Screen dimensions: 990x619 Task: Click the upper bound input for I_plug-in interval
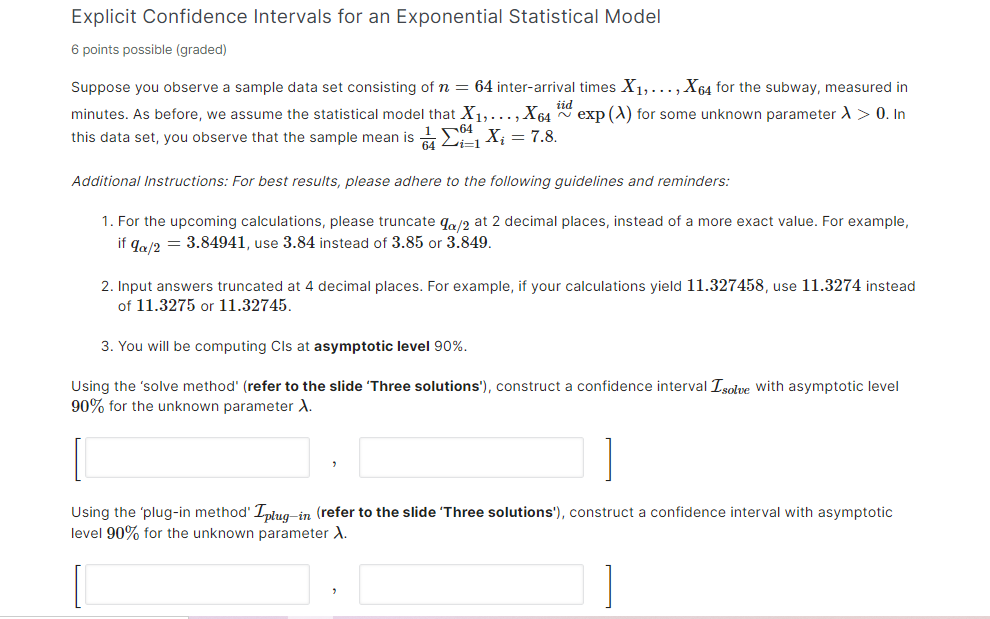[470, 584]
